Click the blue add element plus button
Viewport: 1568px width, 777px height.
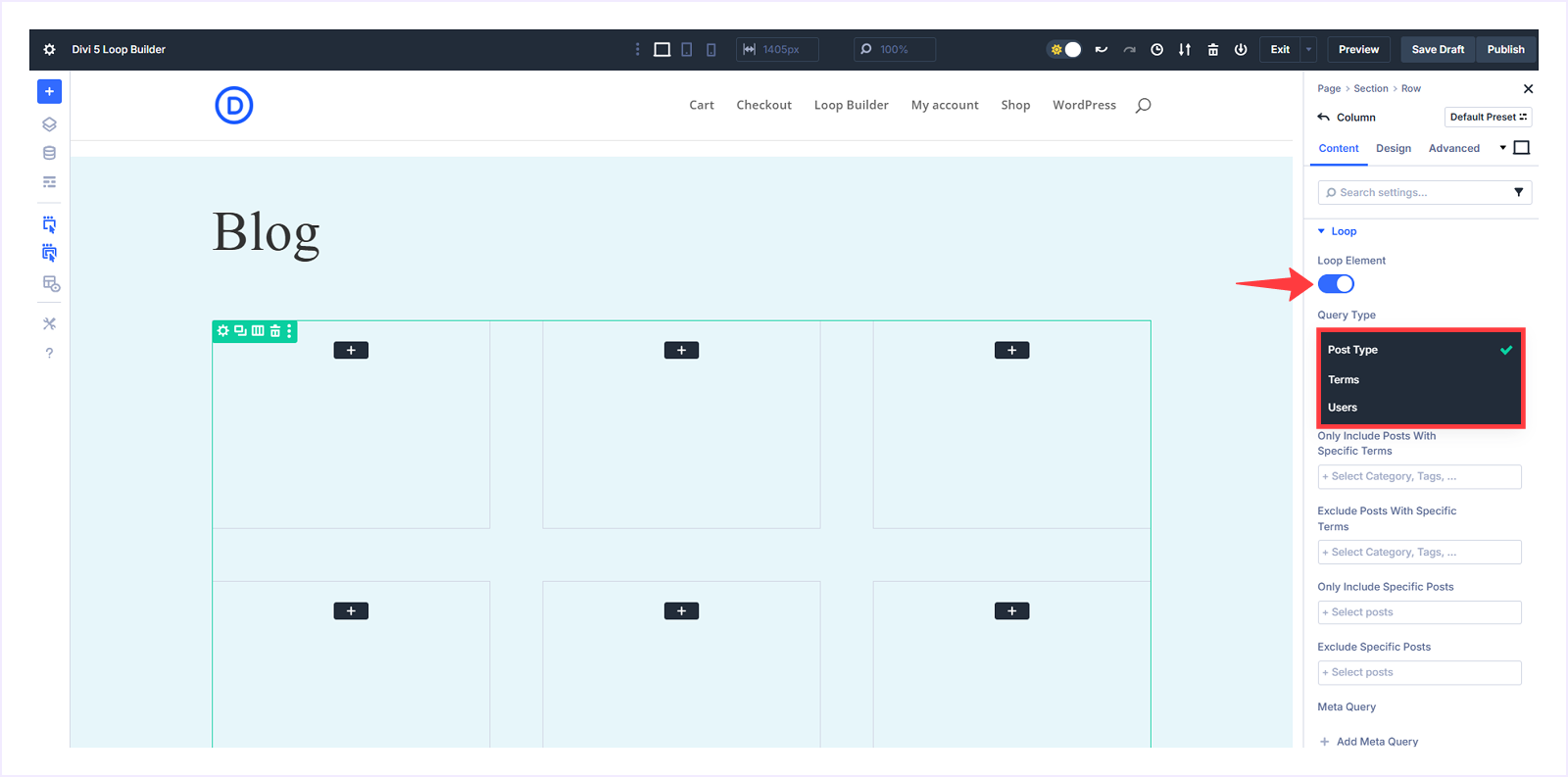(49, 91)
